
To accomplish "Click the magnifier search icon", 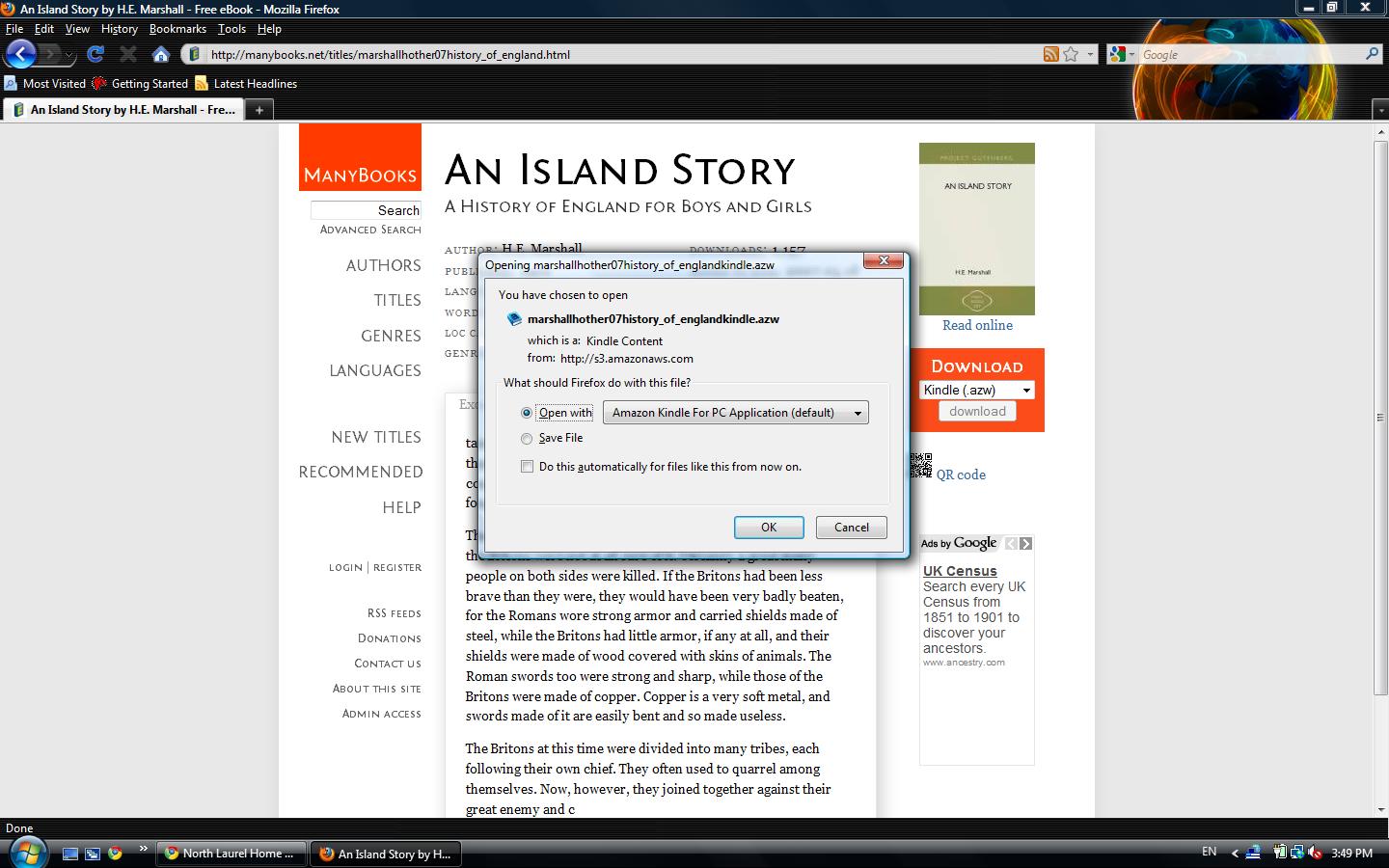I will pos(1373,54).
